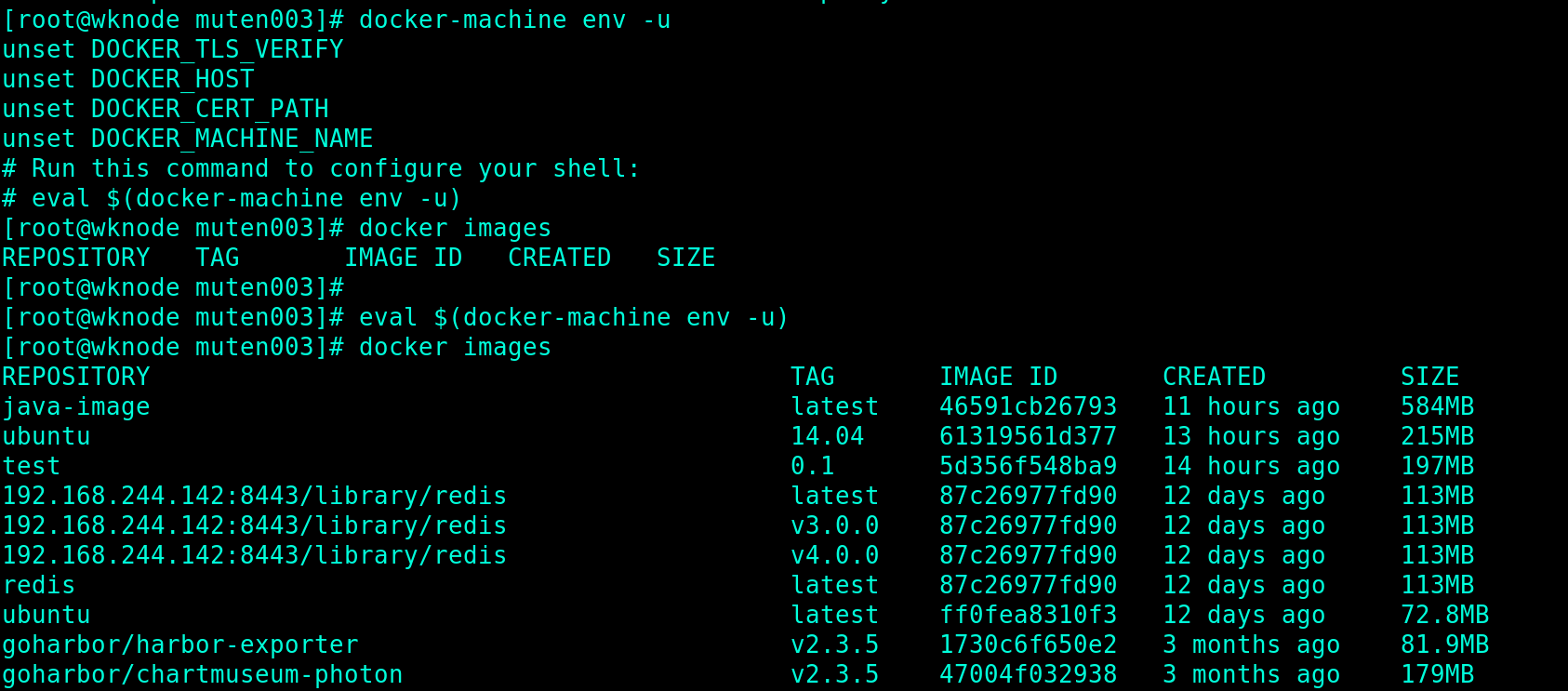Viewport: 1568px width, 691px height.
Task: Click the "14 hours ago" created value
Action: pos(1251,467)
